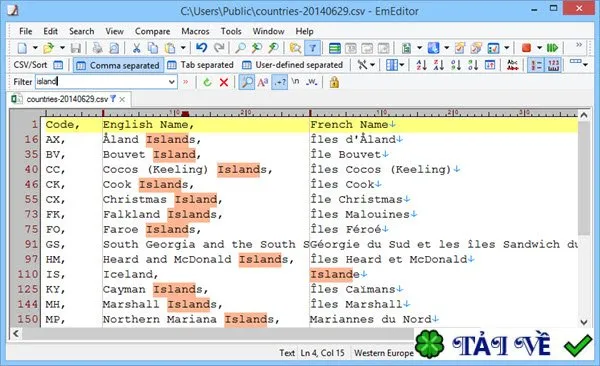Click the Iceland cell on line 110
Viewport: 600px width, 366px height.
130,274
